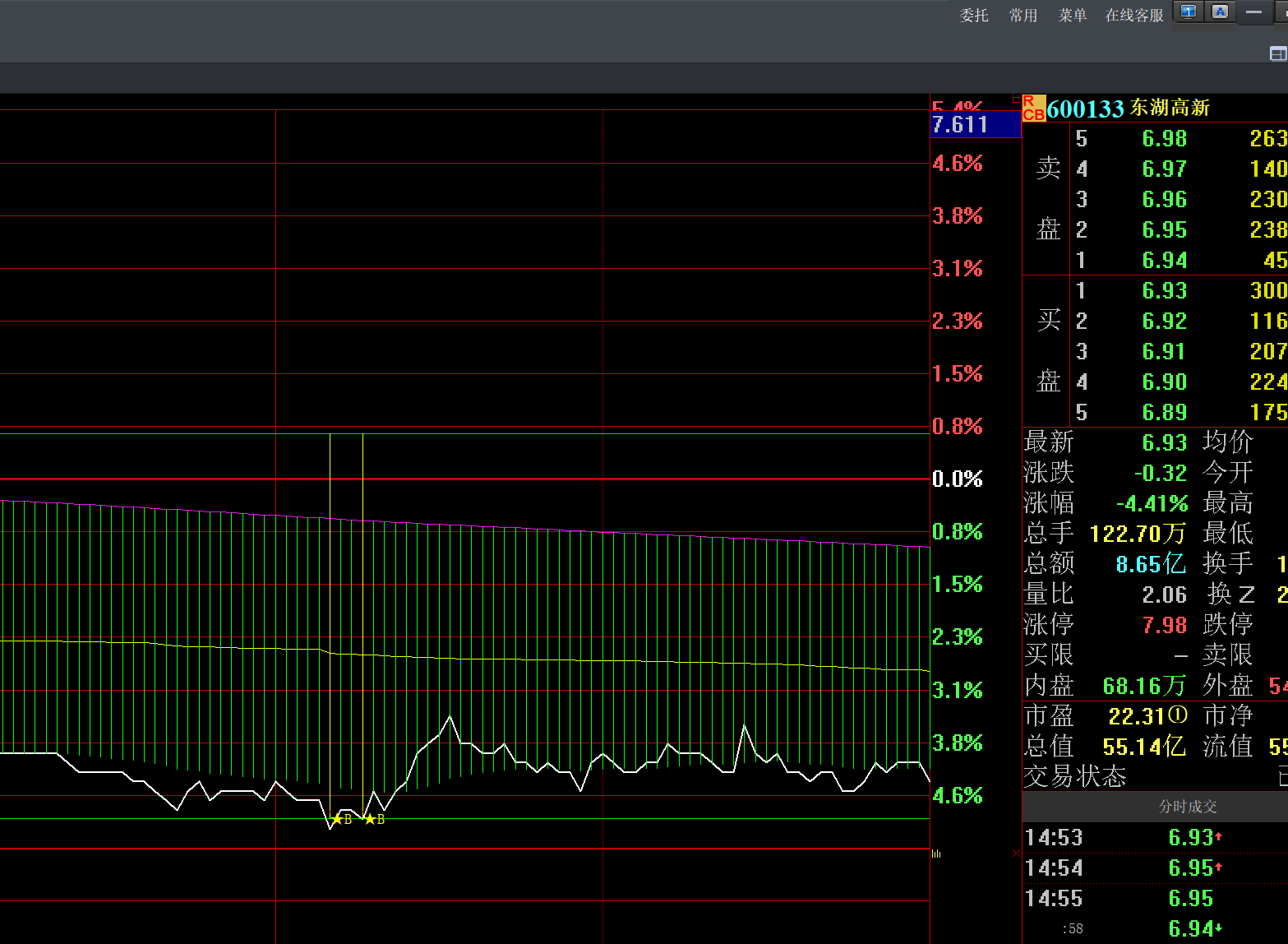The image size is (1288, 944).
Task: Click the 跌停 limit-down label
Action: pyautogui.click(x=1228, y=625)
